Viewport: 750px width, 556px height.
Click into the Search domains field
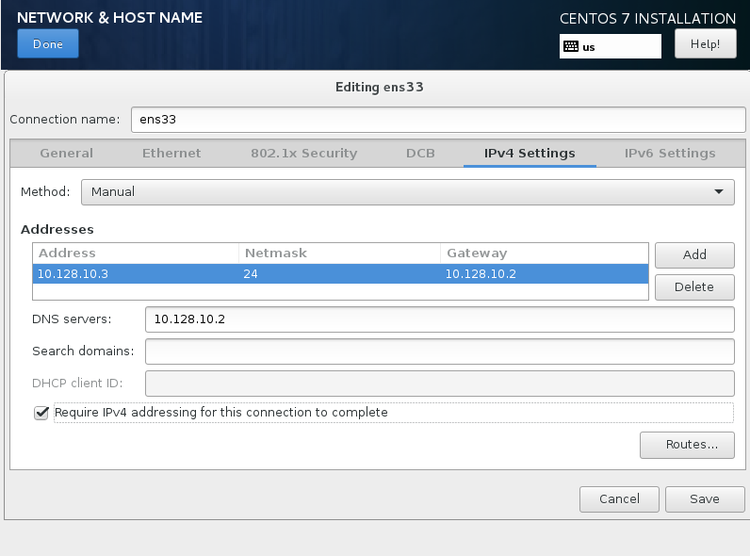coord(439,352)
